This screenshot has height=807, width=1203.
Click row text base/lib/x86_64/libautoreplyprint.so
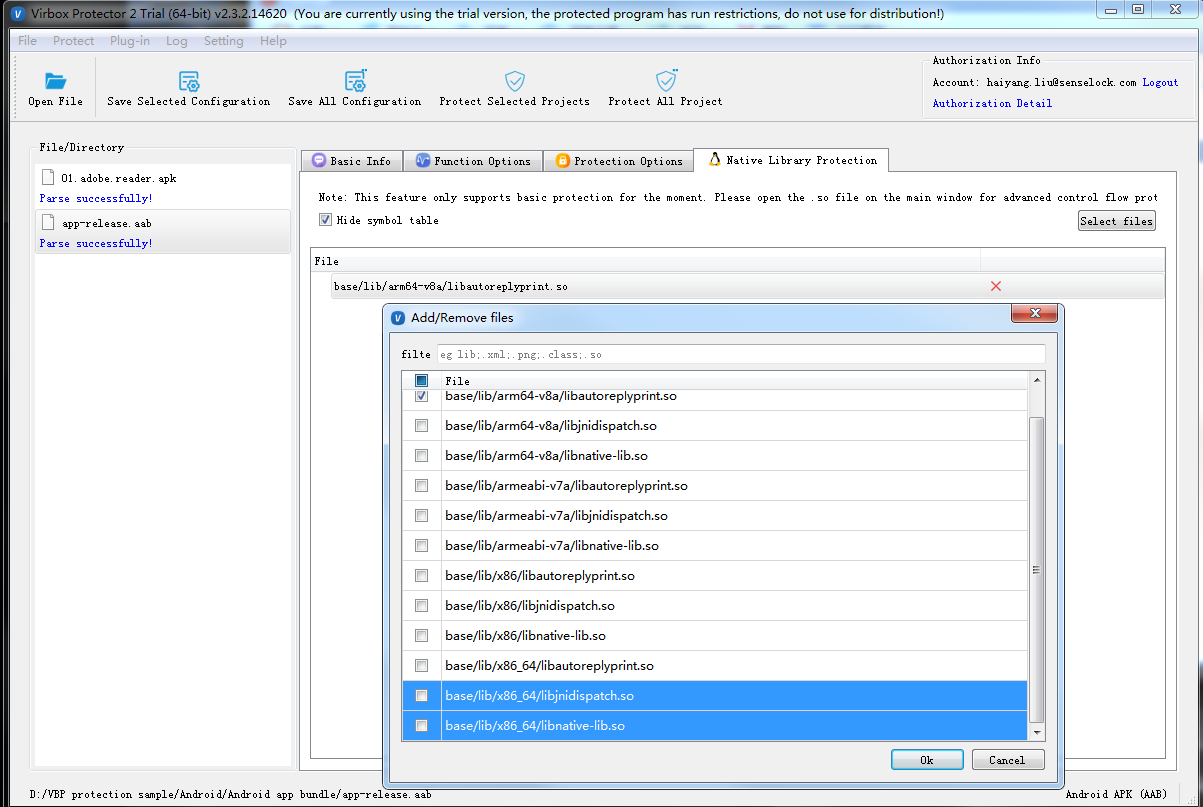549,666
